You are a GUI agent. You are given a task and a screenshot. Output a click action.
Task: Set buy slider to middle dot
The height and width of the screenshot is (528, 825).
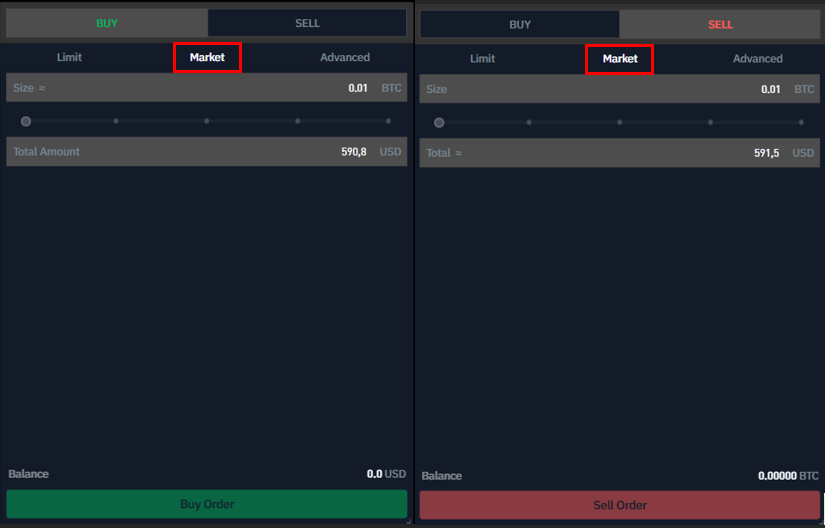tap(207, 121)
